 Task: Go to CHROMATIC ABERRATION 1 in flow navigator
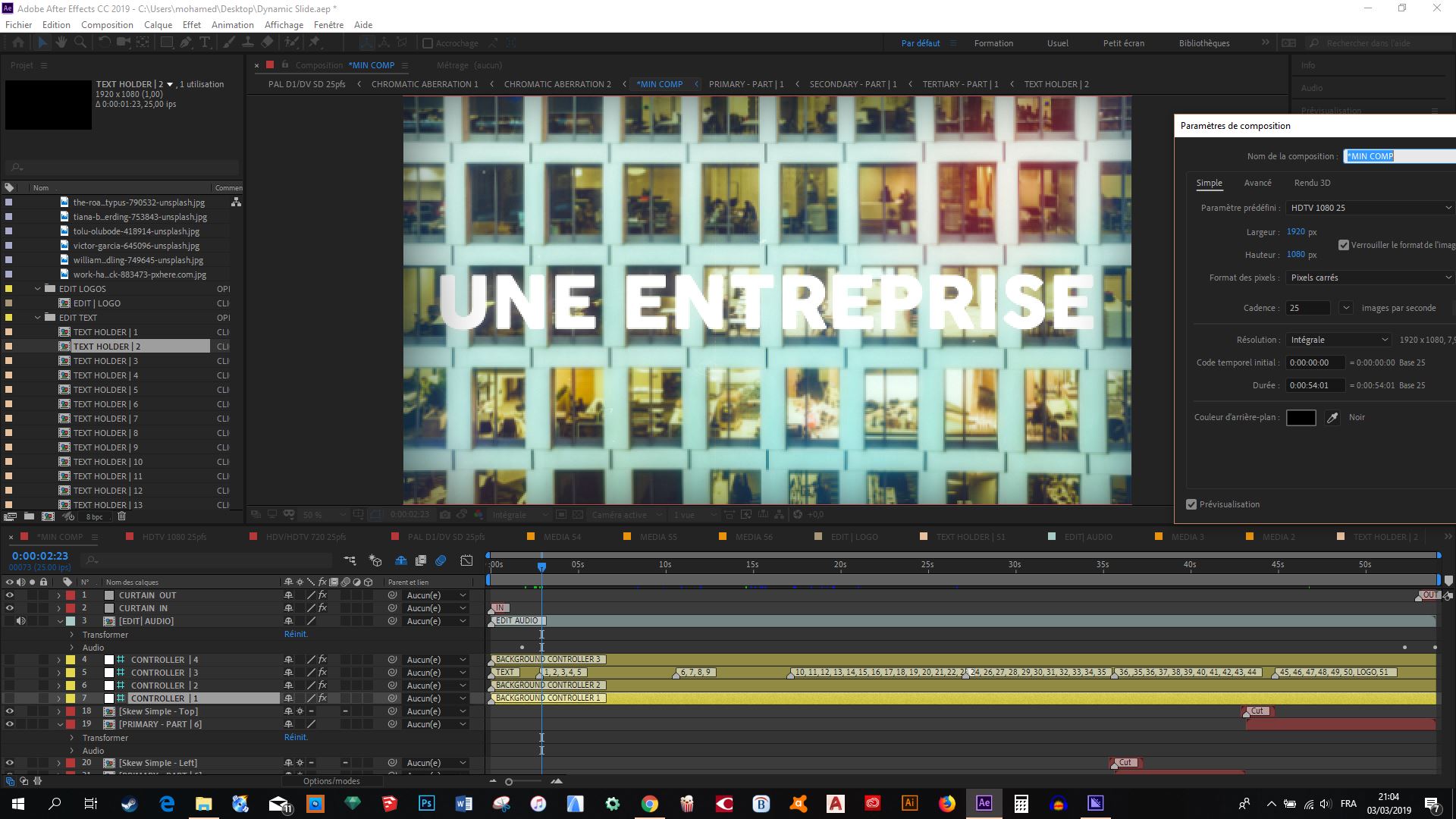pyautogui.click(x=425, y=84)
